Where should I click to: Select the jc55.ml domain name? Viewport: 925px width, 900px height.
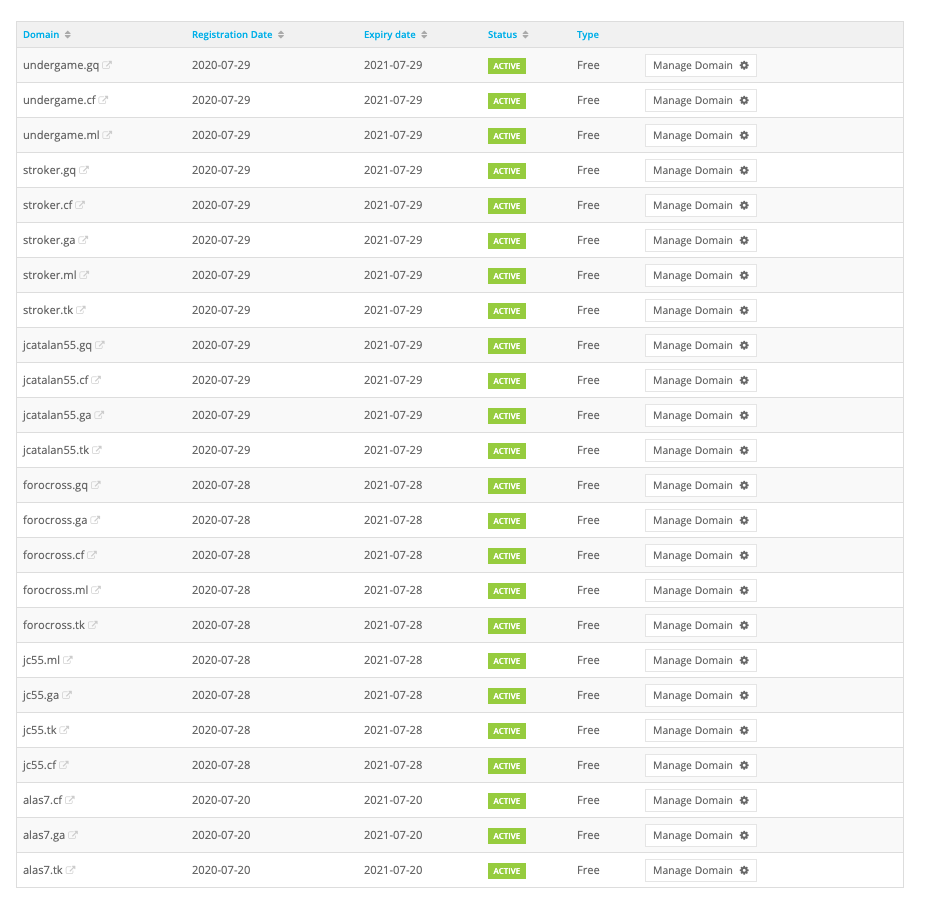[41, 660]
